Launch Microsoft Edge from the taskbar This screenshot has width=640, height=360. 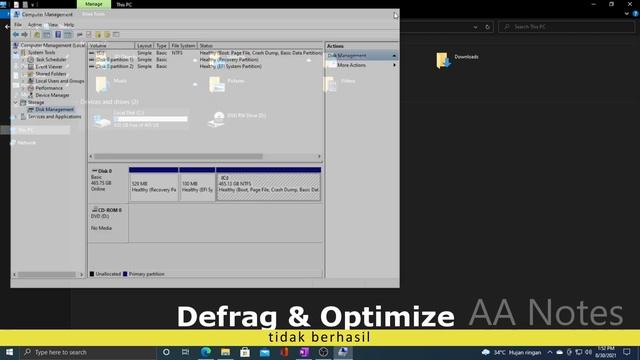206,352
